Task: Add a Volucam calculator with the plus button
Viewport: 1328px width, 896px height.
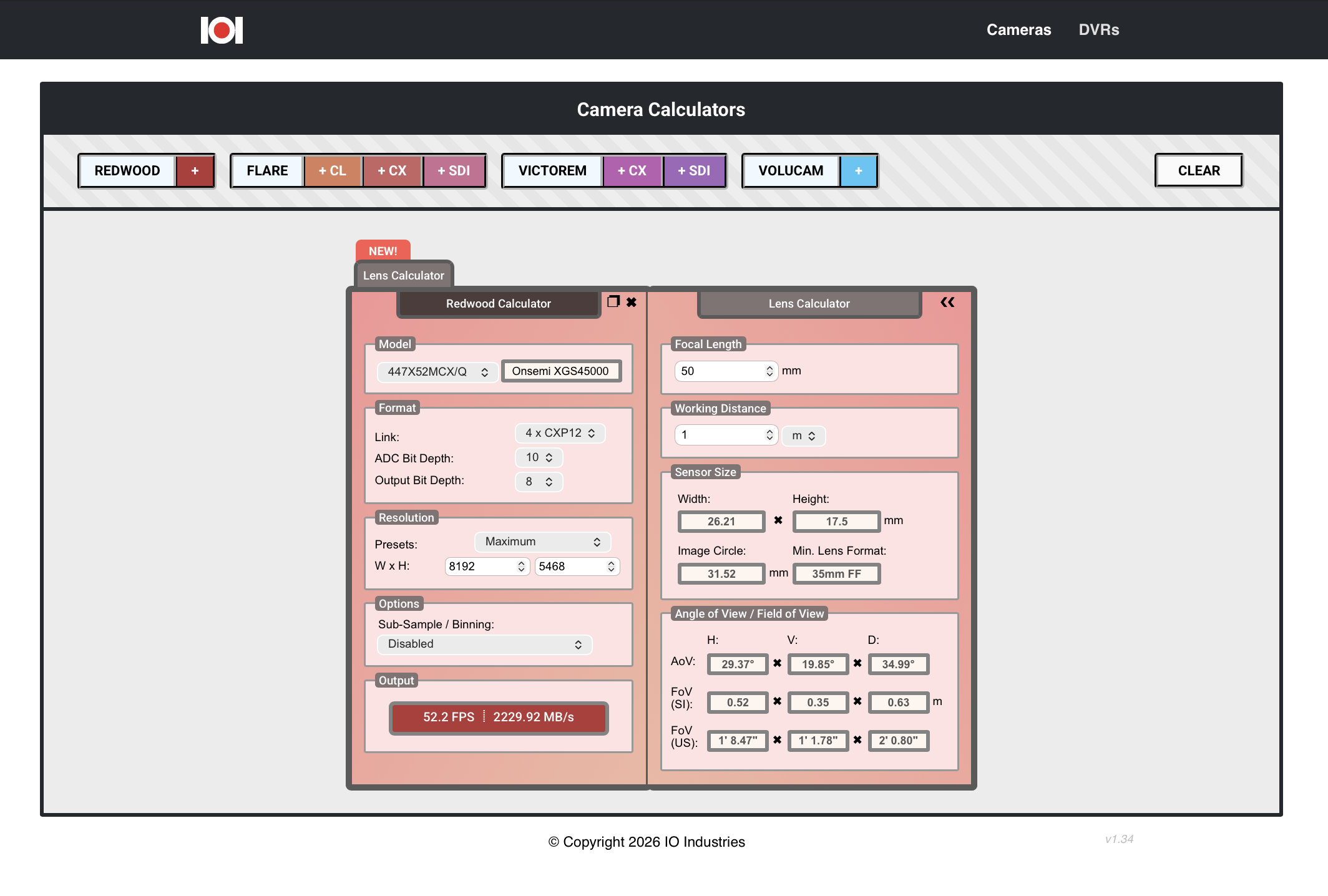Action: [858, 171]
